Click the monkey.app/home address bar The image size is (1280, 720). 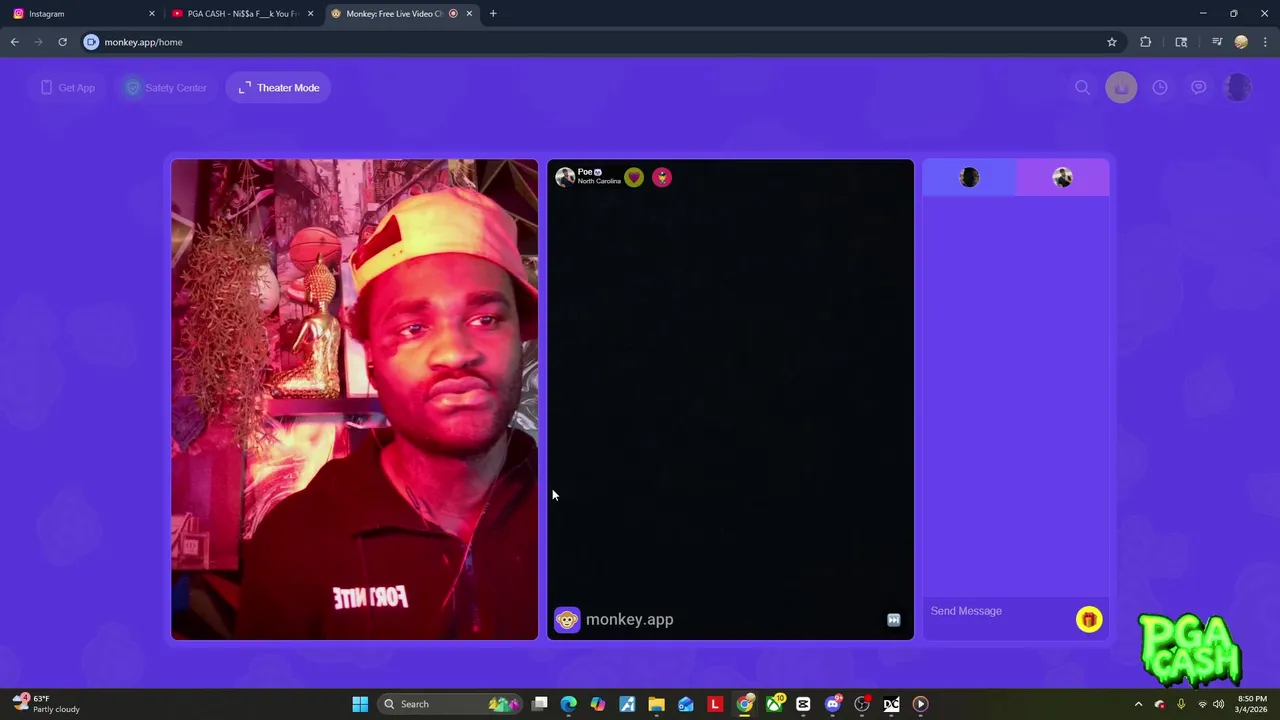[600, 42]
